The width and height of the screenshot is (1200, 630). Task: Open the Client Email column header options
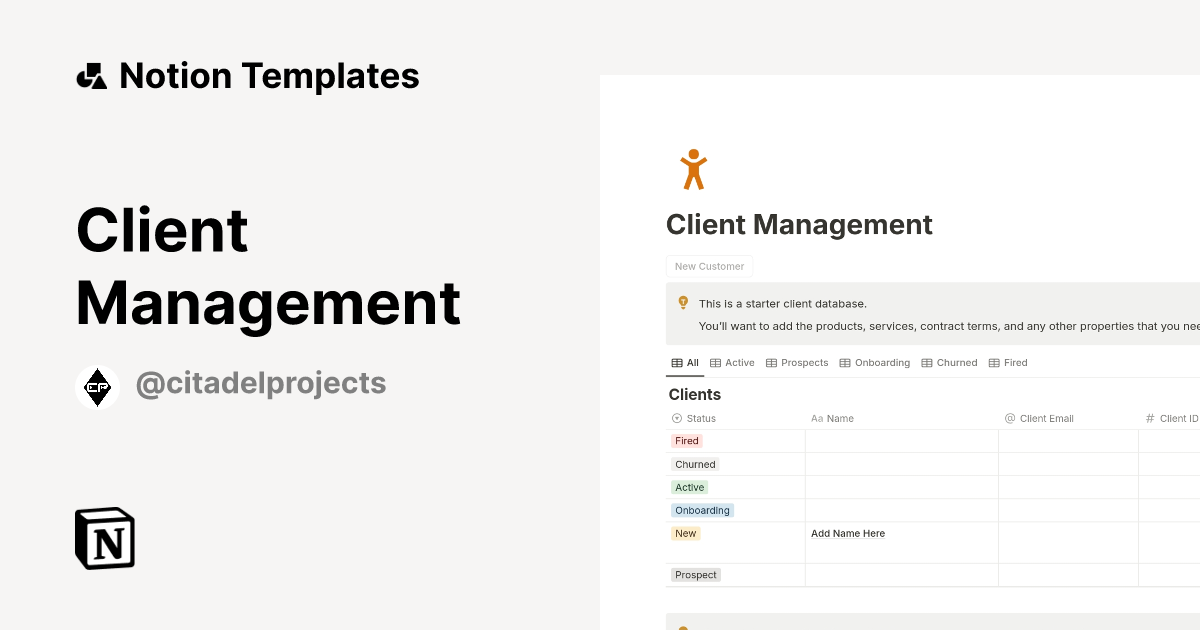pyautogui.click(x=1046, y=418)
